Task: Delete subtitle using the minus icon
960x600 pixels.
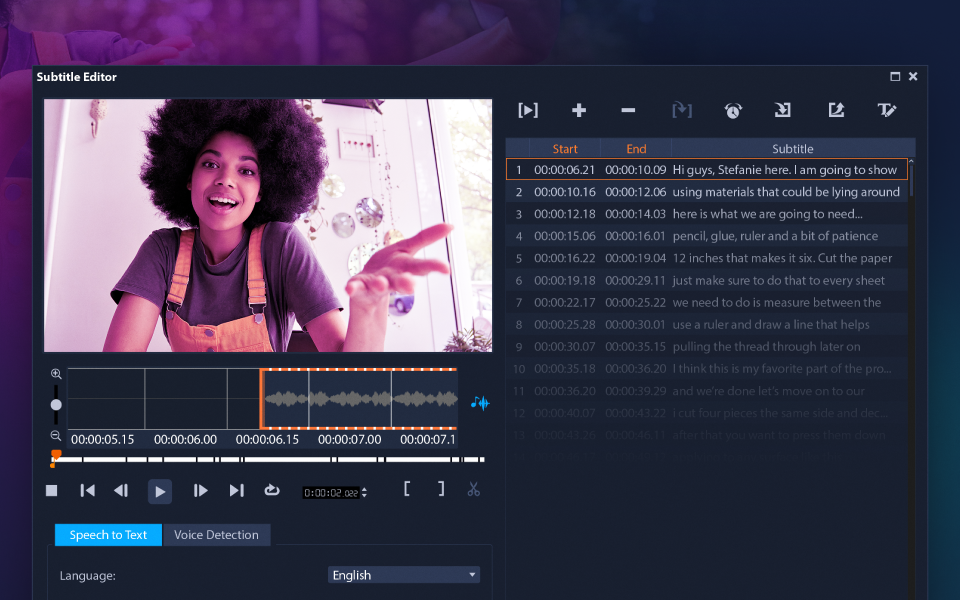Action: pyautogui.click(x=628, y=110)
